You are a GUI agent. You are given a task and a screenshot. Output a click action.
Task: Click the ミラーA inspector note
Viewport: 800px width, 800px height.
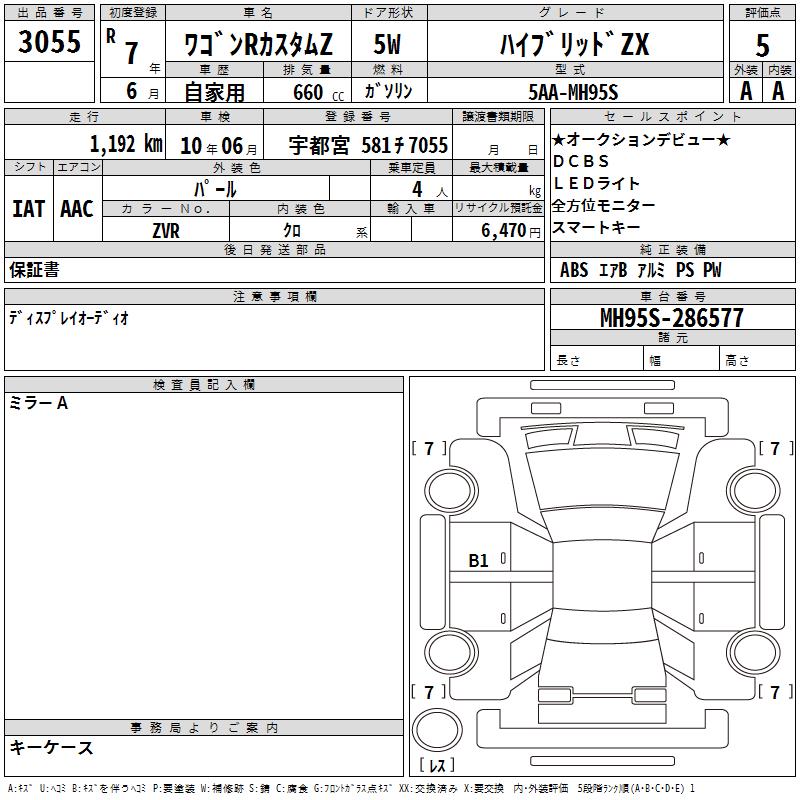click(39, 403)
